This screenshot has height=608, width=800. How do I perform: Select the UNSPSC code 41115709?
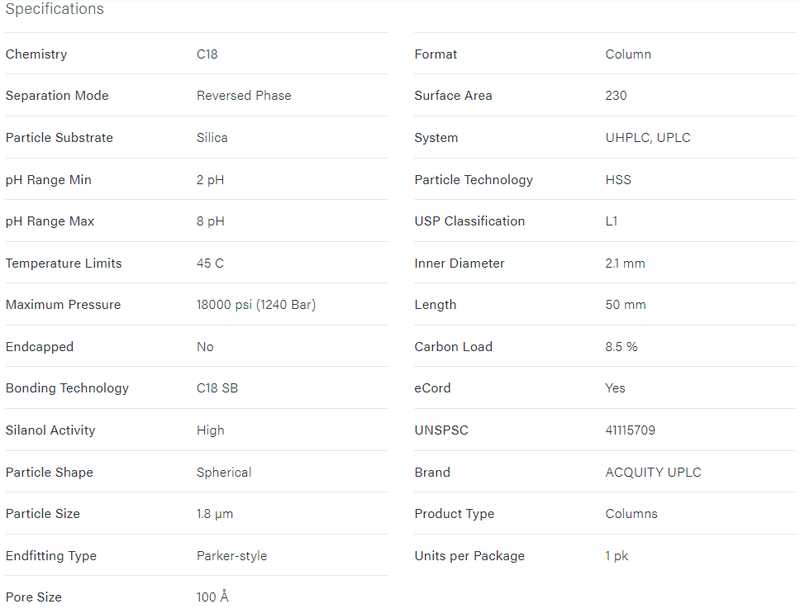[x=631, y=430]
